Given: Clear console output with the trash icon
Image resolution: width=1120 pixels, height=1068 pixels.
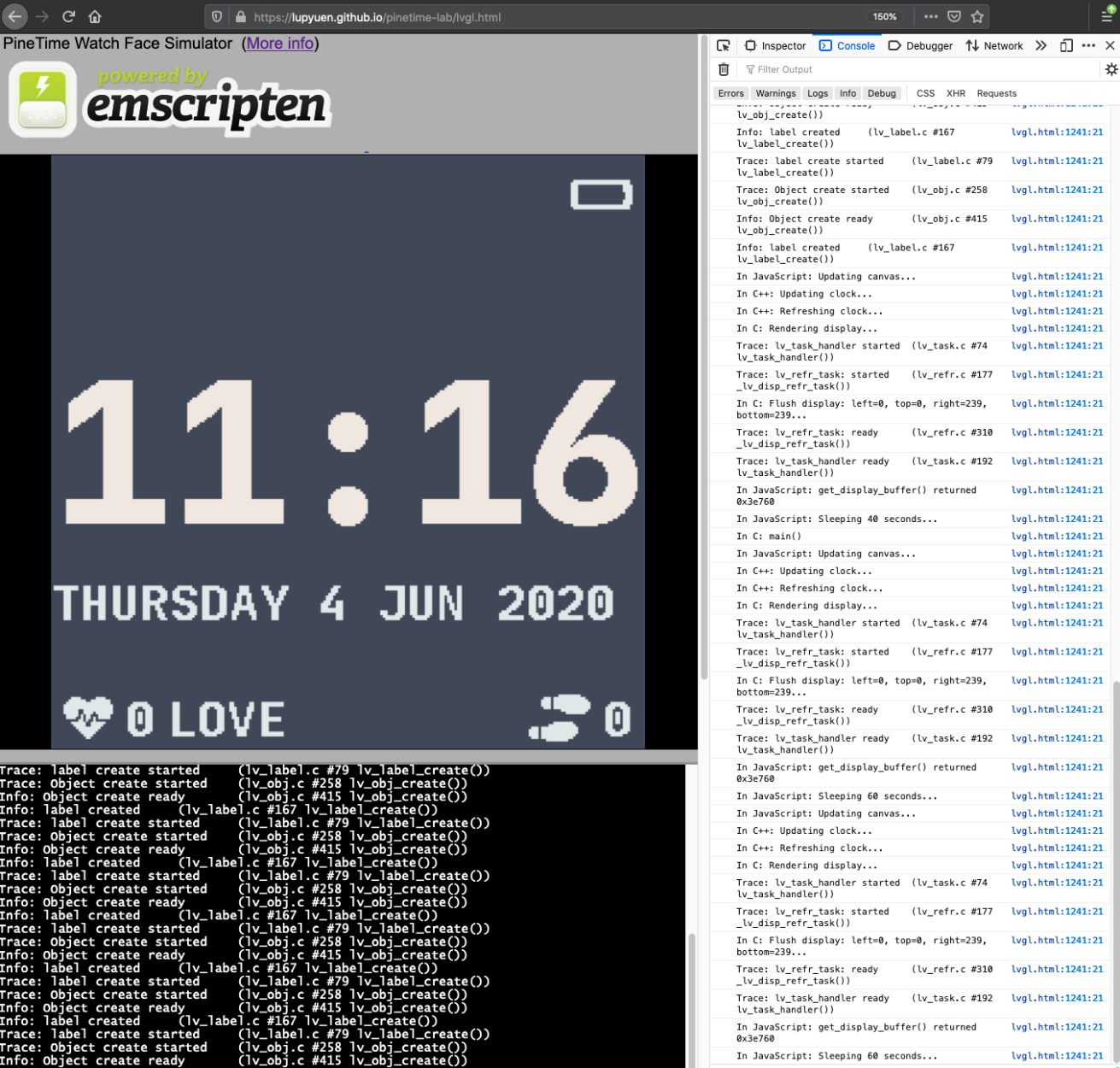Looking at the screenshot, I should coord(724,69).
